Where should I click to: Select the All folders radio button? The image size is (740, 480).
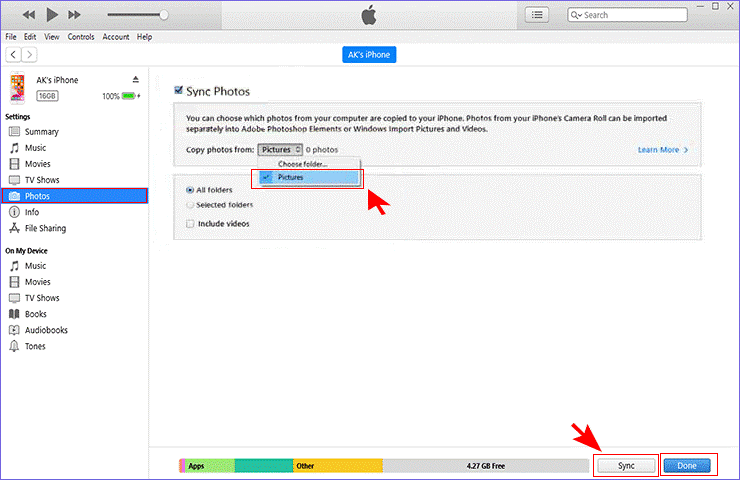(x=190, y=190)
